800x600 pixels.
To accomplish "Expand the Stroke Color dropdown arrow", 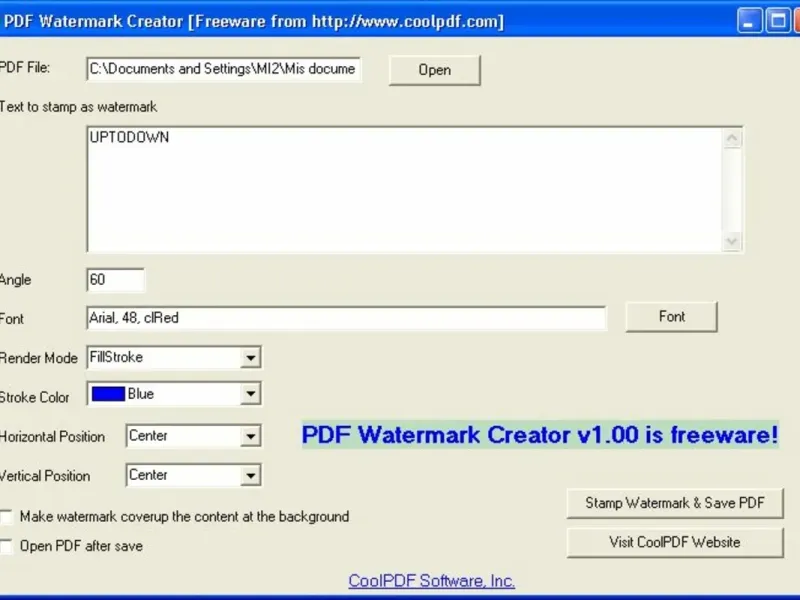I will click(250, 394).
